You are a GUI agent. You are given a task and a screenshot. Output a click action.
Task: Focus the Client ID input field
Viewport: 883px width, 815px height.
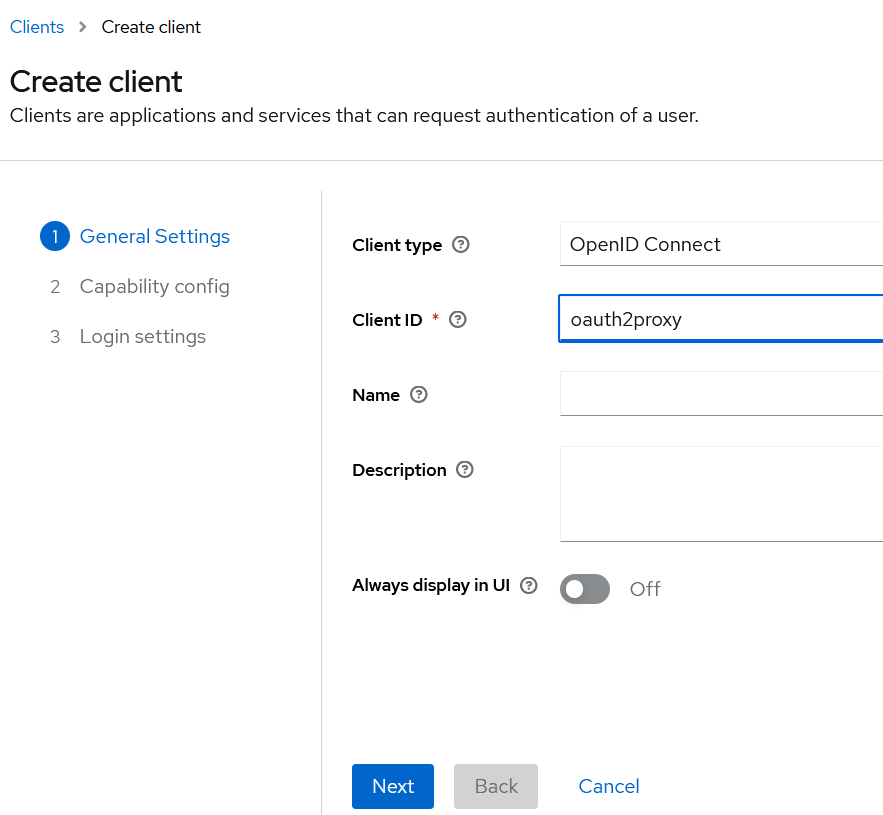720,320
